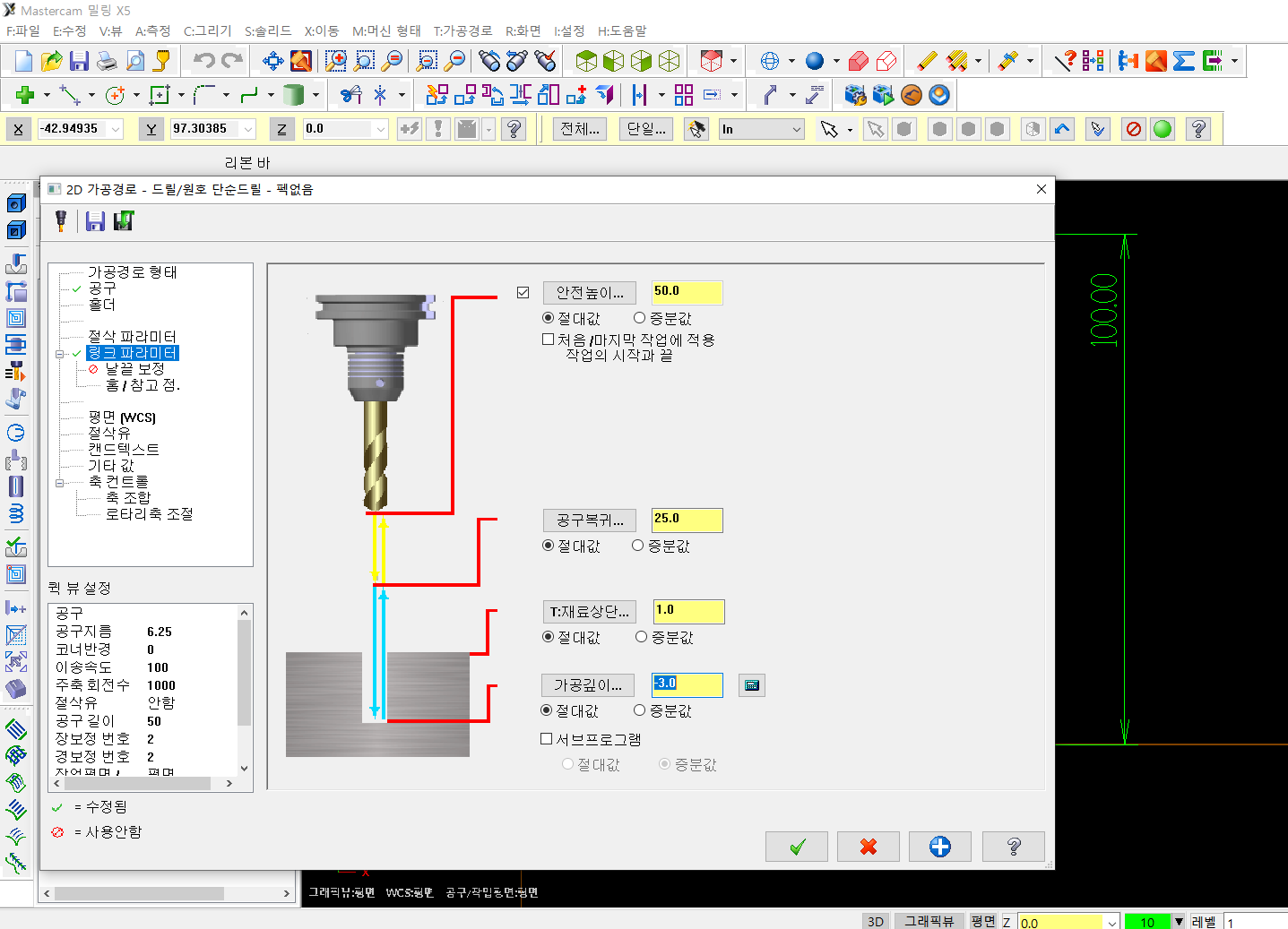The height and width of the screenshot is (929, 1288).
Task: Collapse the 링크 파라미터 tree node
Action: click(60, 354)
